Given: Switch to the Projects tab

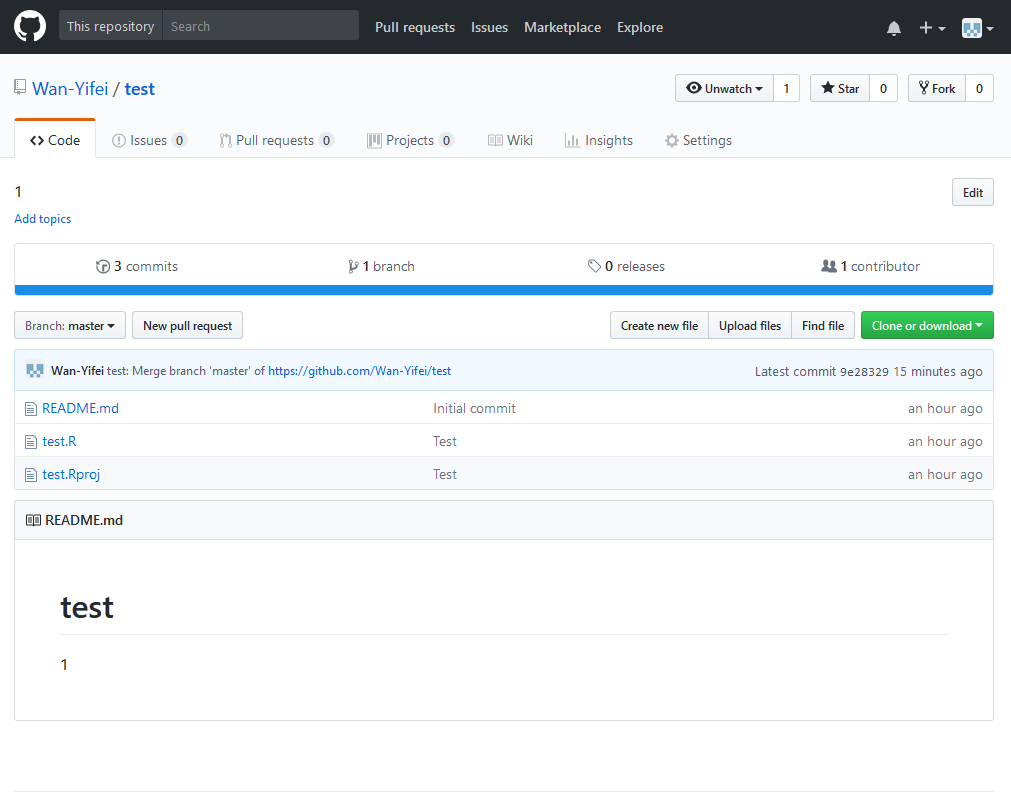Looking at the screenshot, I should click(411, 140).
